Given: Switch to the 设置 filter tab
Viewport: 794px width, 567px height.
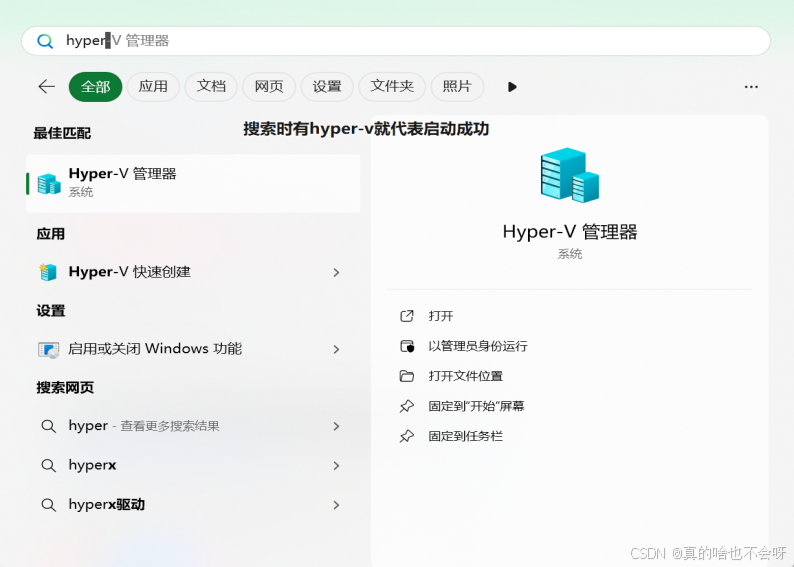Looking at the screenshot, I should point(327,87).
